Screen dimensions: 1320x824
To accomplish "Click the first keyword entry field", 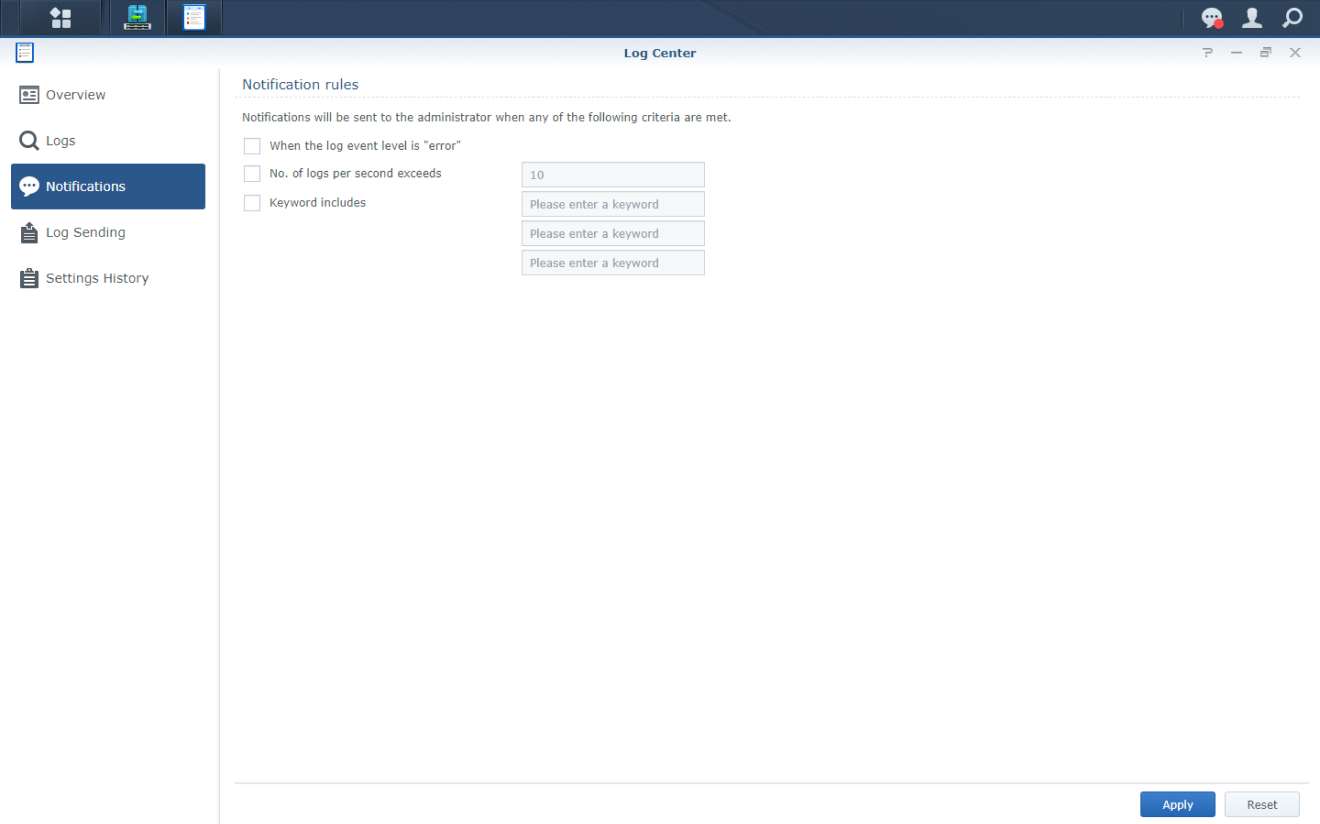I will click(612, 203).
